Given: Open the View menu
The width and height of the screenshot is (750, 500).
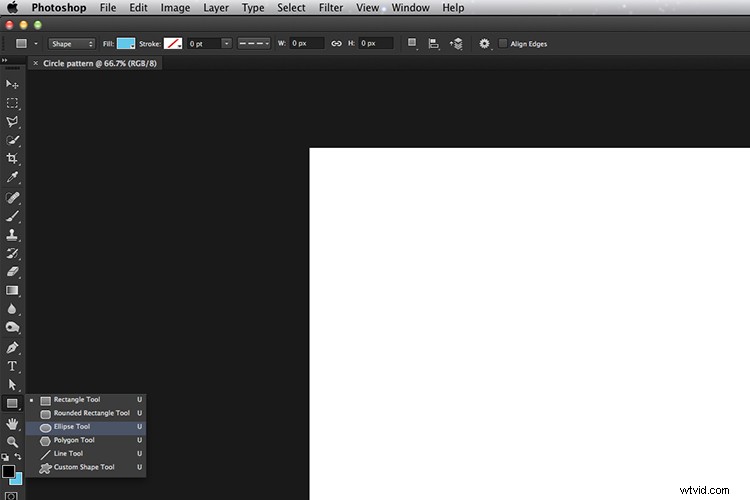Looking at the screenshot, I should tap(367, 8).
